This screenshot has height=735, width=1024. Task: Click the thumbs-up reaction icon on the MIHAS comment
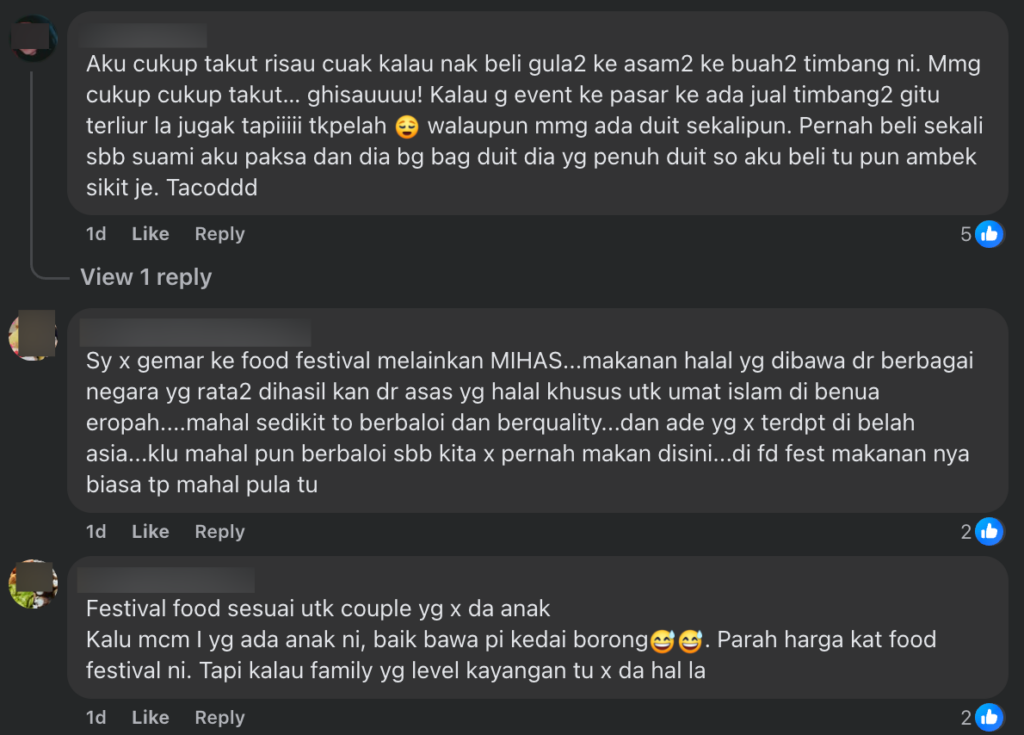point(989,532)
